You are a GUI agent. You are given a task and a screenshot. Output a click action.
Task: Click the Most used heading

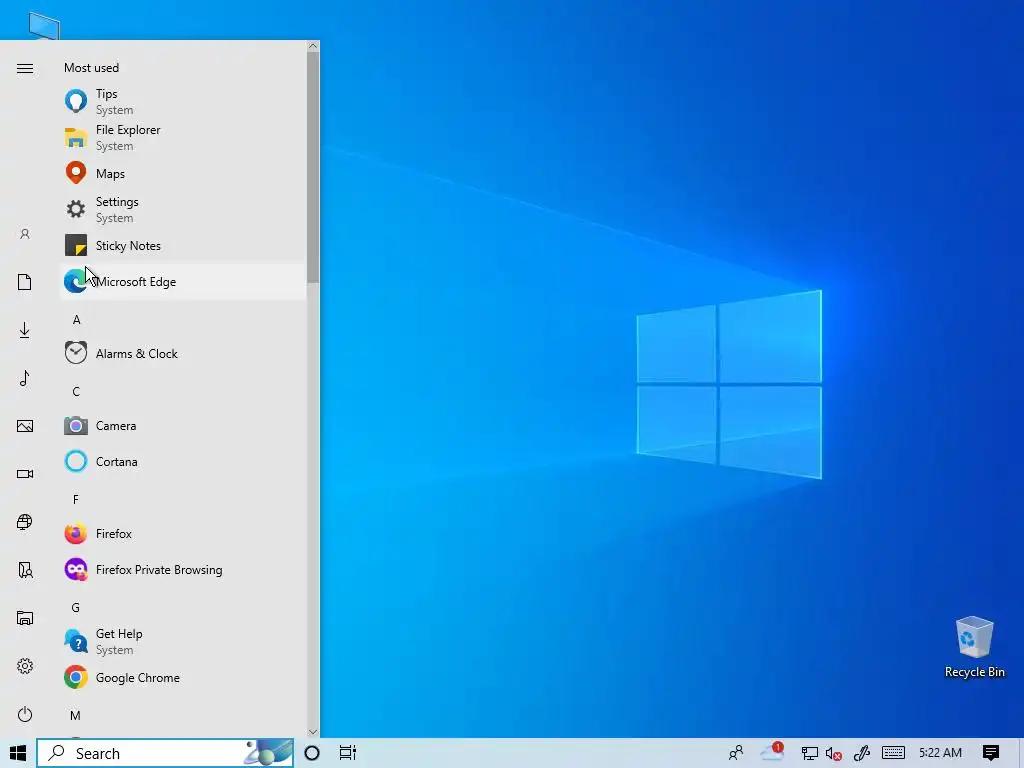tap(91, 68)
